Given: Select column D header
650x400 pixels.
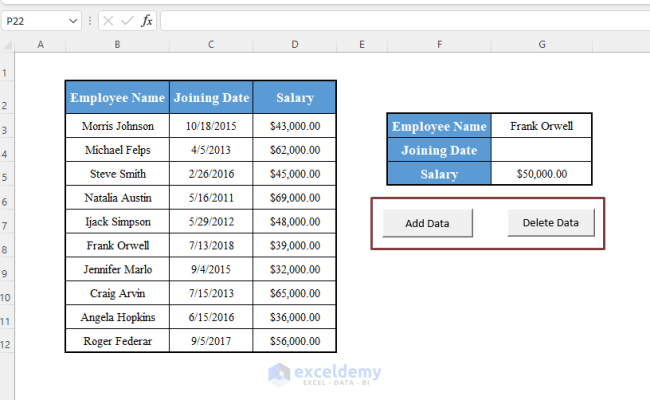Looking at the screenshot, I should 295,44.
